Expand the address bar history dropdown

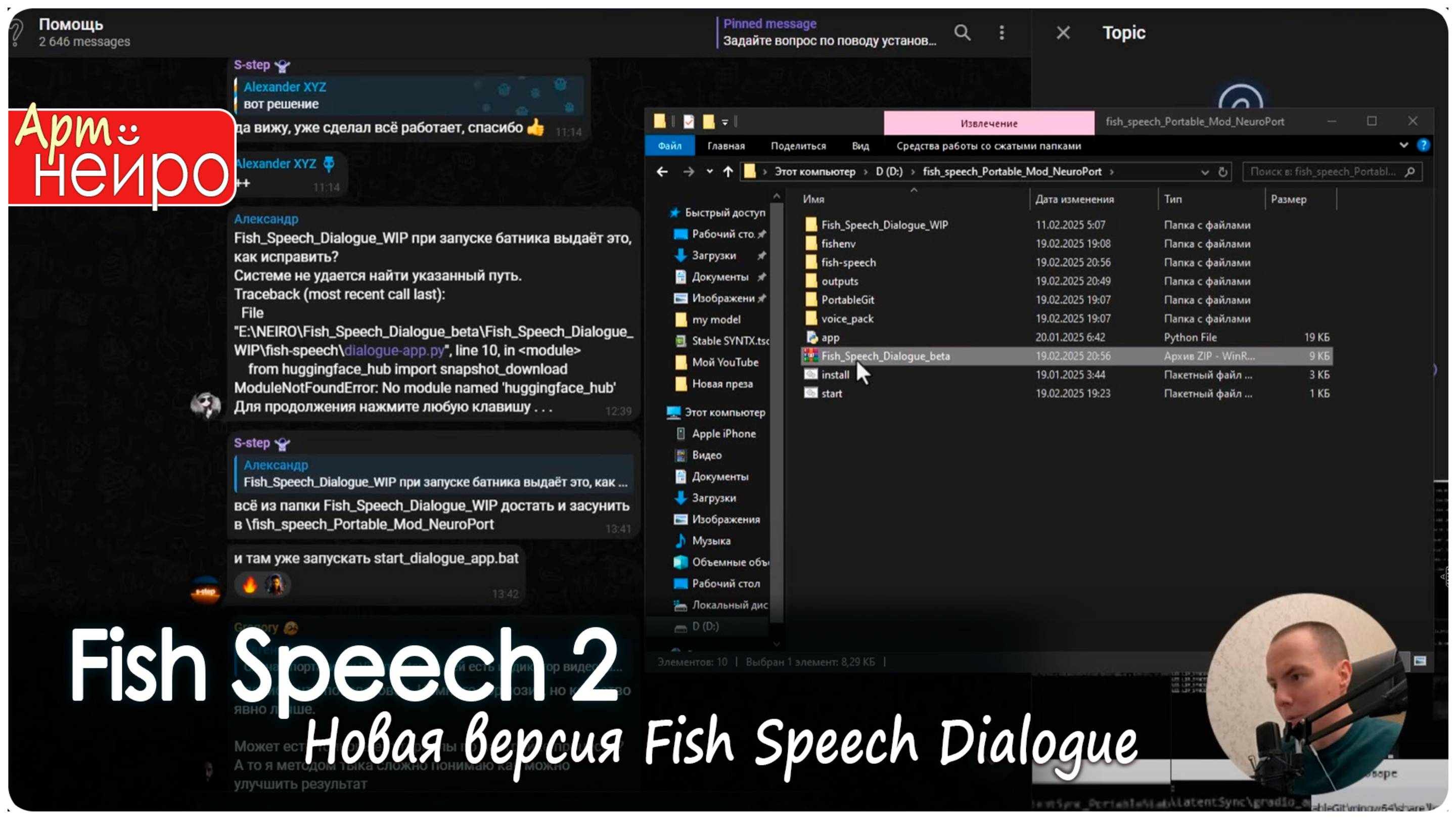coord(1204,172)
